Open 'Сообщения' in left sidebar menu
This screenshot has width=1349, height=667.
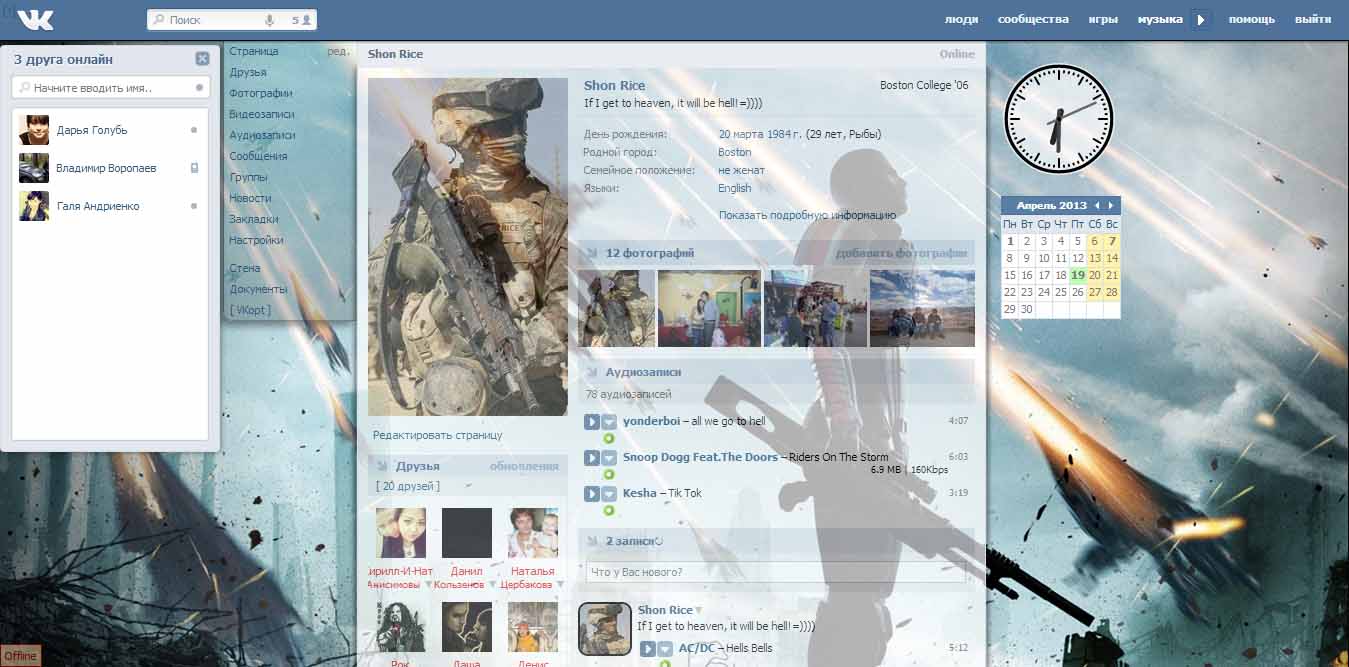(258, 156)
